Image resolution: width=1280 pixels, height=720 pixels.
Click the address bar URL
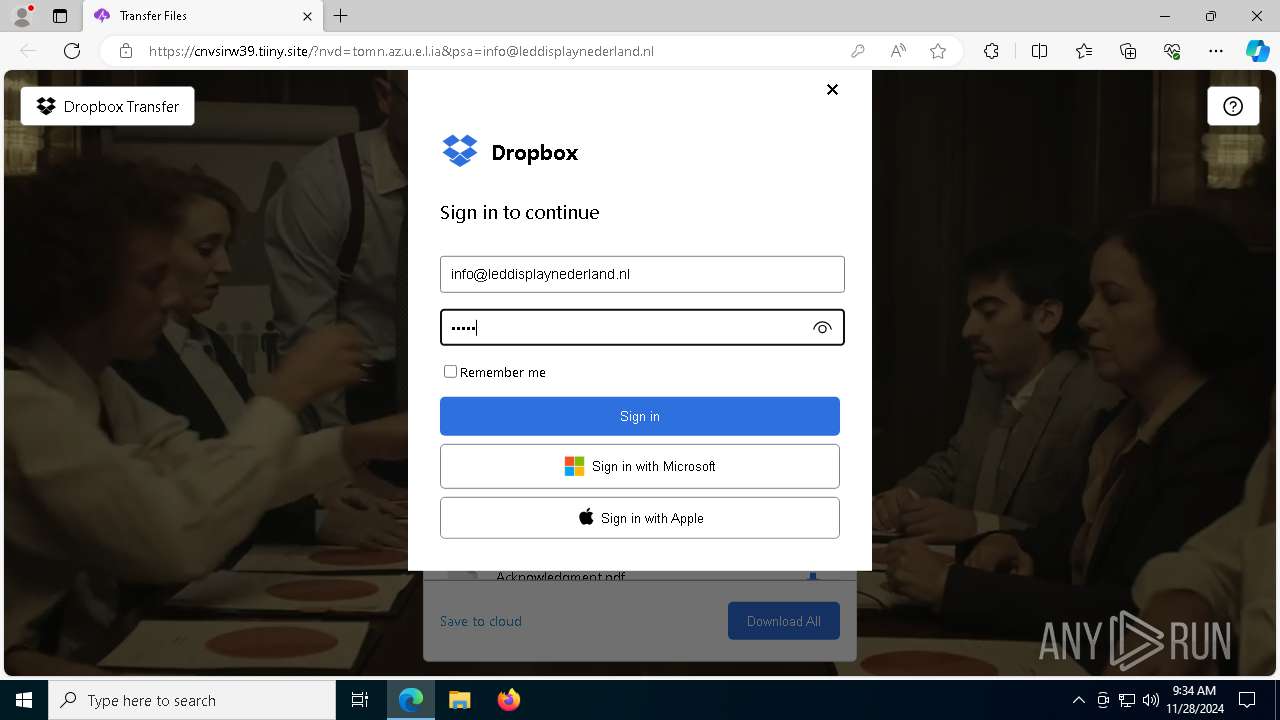[401, 51]
